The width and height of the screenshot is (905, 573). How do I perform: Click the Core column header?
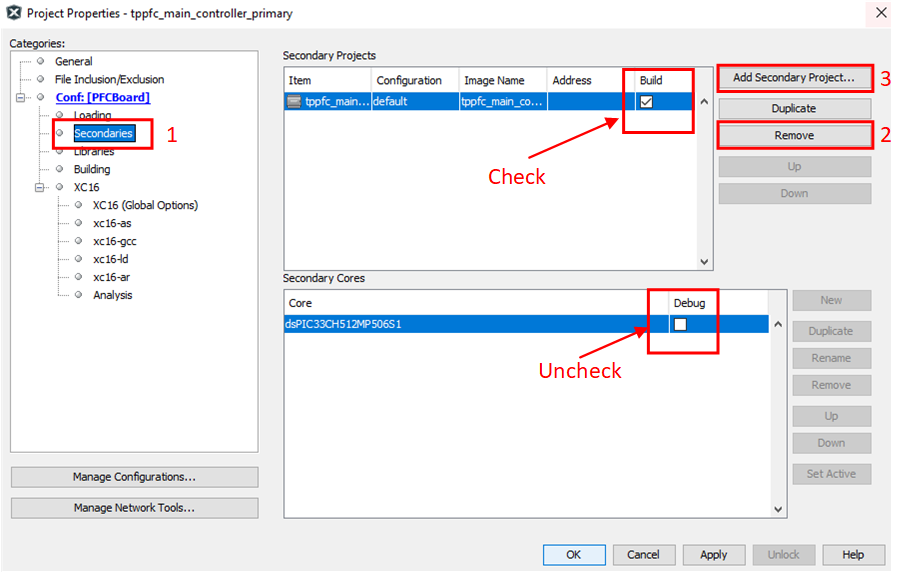pyautogui.click(x=476, y=303)
